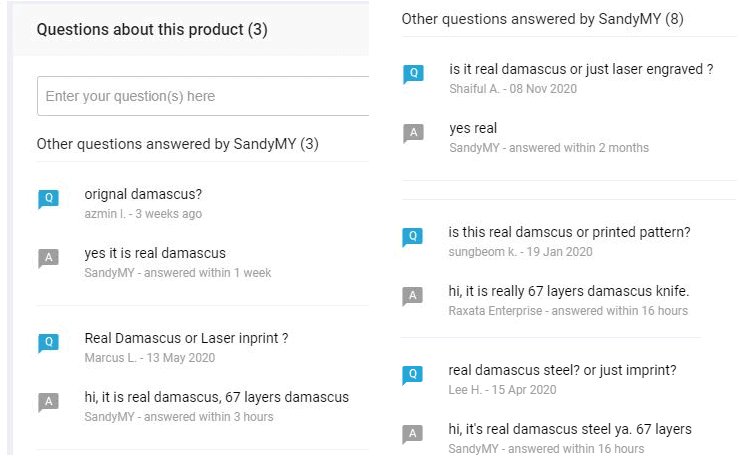Open 'is it real damascus or just laser engraved ?'

coord(581,69)
